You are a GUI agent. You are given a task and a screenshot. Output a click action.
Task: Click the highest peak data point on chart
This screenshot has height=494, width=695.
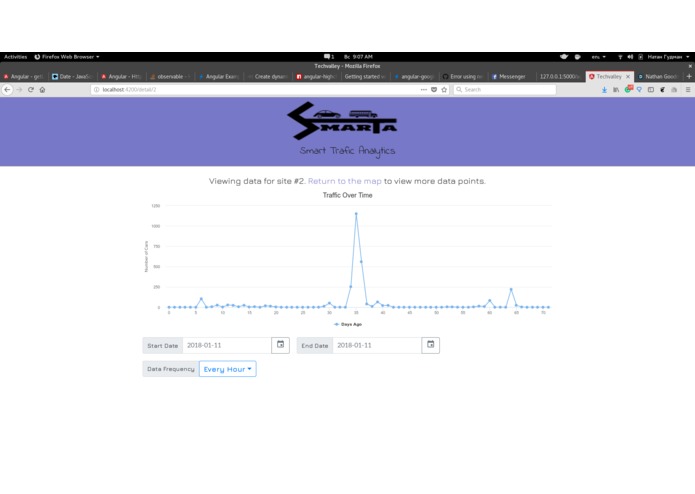[x=356, y=214]
